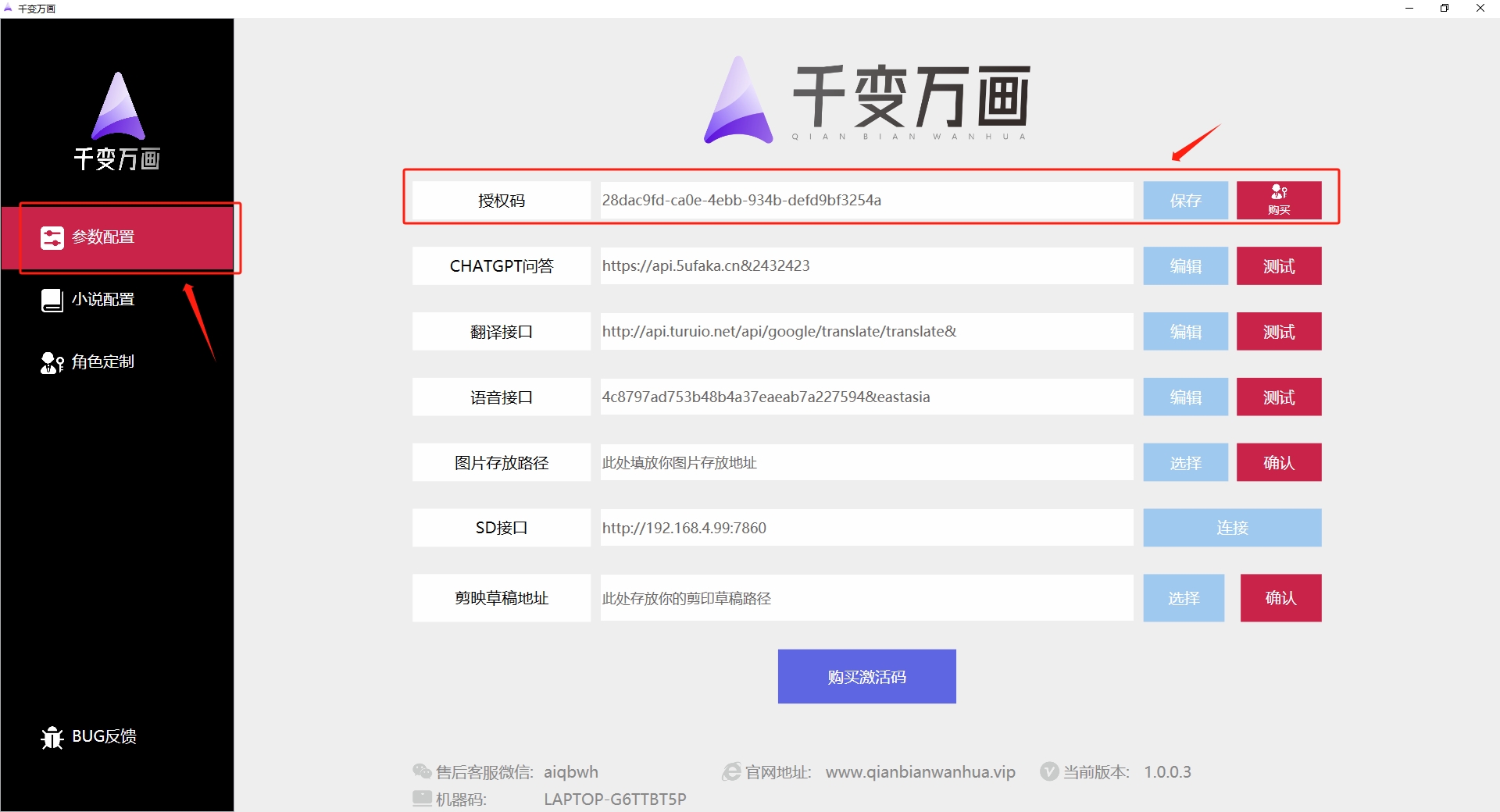Click the SD接口 label
Image resolution: width=1500 pixels, height=812 pixels.
[502, 528]
